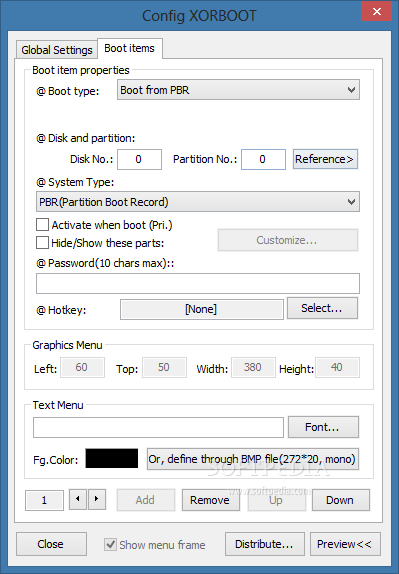Click the Width value field showing 380

[253, 367]
